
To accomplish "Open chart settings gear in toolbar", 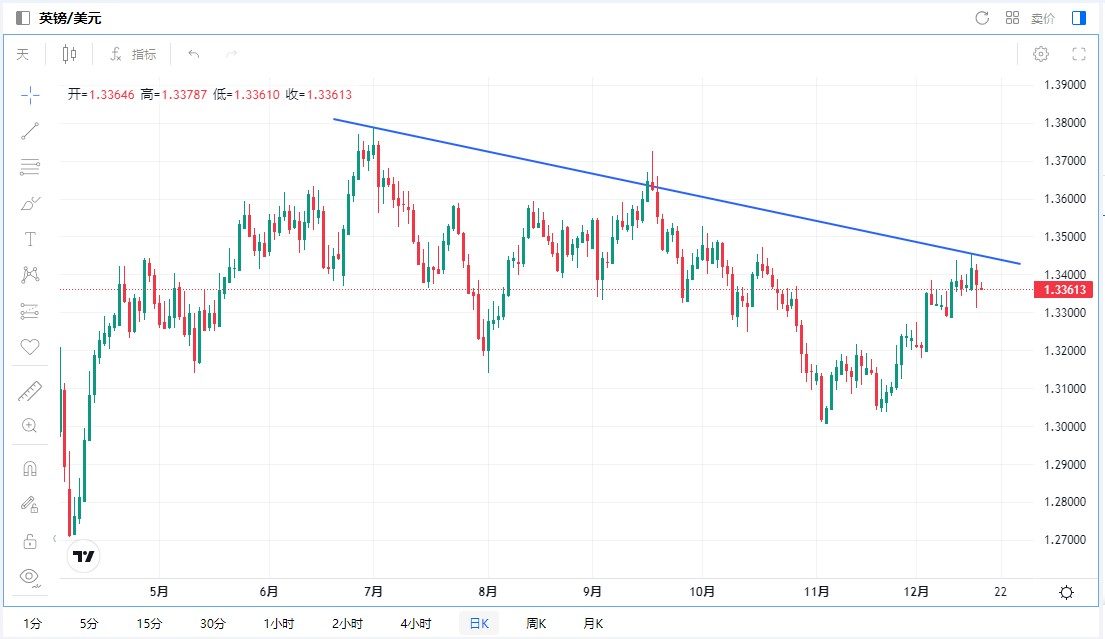I will pos(1041,54).
